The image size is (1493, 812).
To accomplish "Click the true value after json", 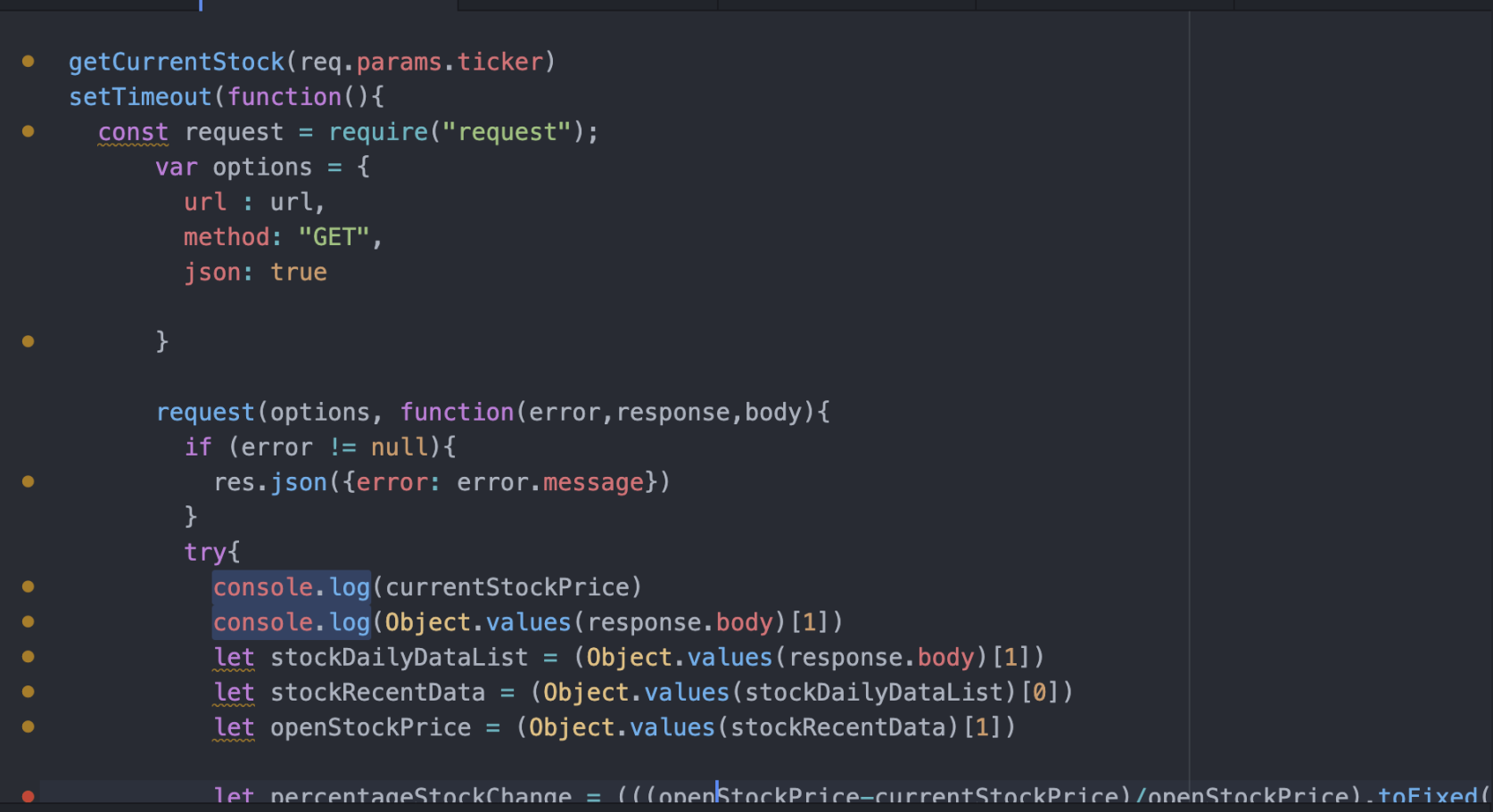I will [299, 272].
